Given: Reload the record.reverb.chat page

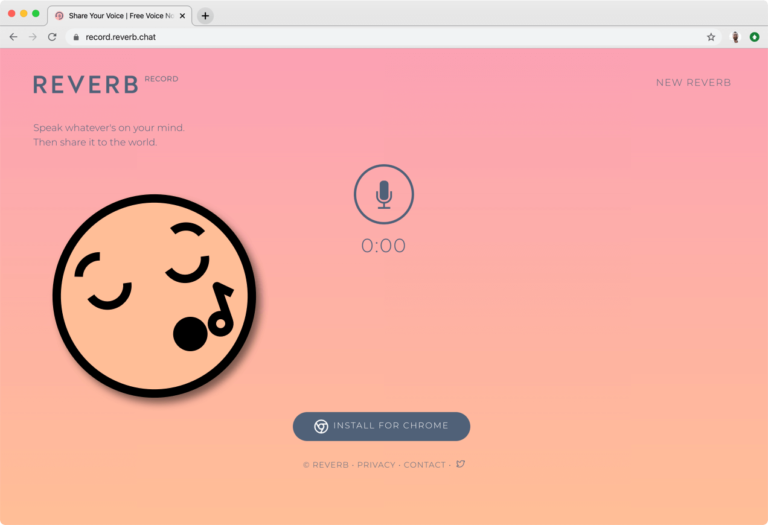Looking at the screenshot, I should (52, 37).
